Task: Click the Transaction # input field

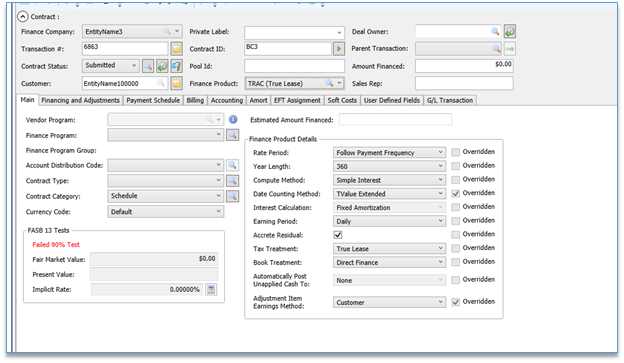Action: click(125, 49)
